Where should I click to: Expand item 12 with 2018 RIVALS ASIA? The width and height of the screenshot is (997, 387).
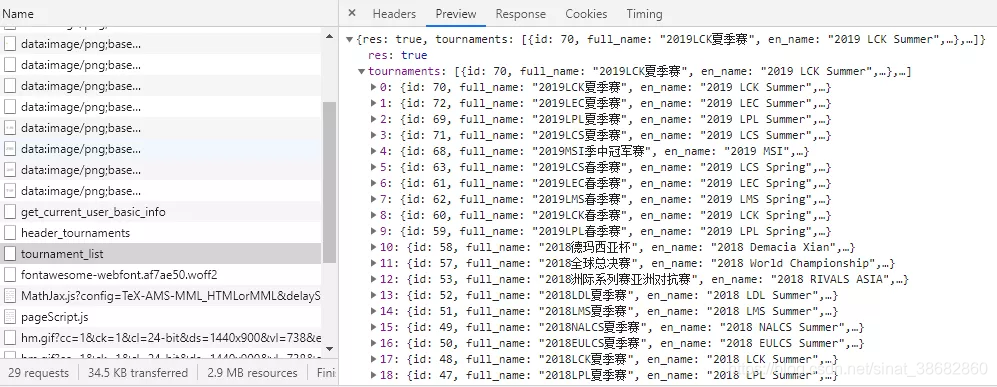click(373, 279)
